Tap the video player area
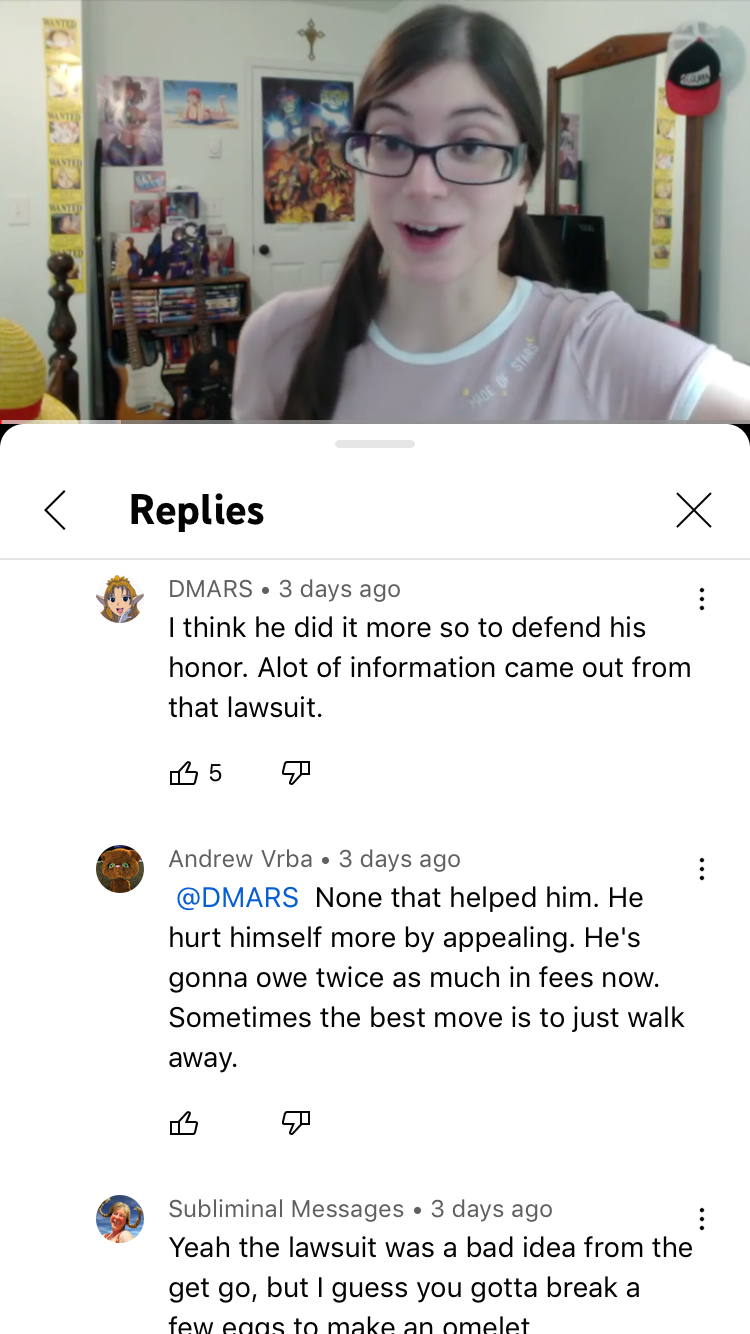The image size is (750, 1334). coord(375,210)
